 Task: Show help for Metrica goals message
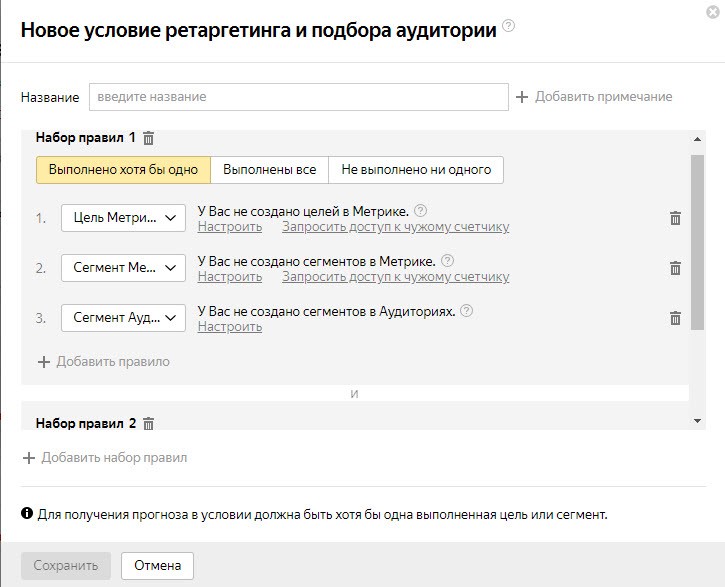click(x=420, y=211)
